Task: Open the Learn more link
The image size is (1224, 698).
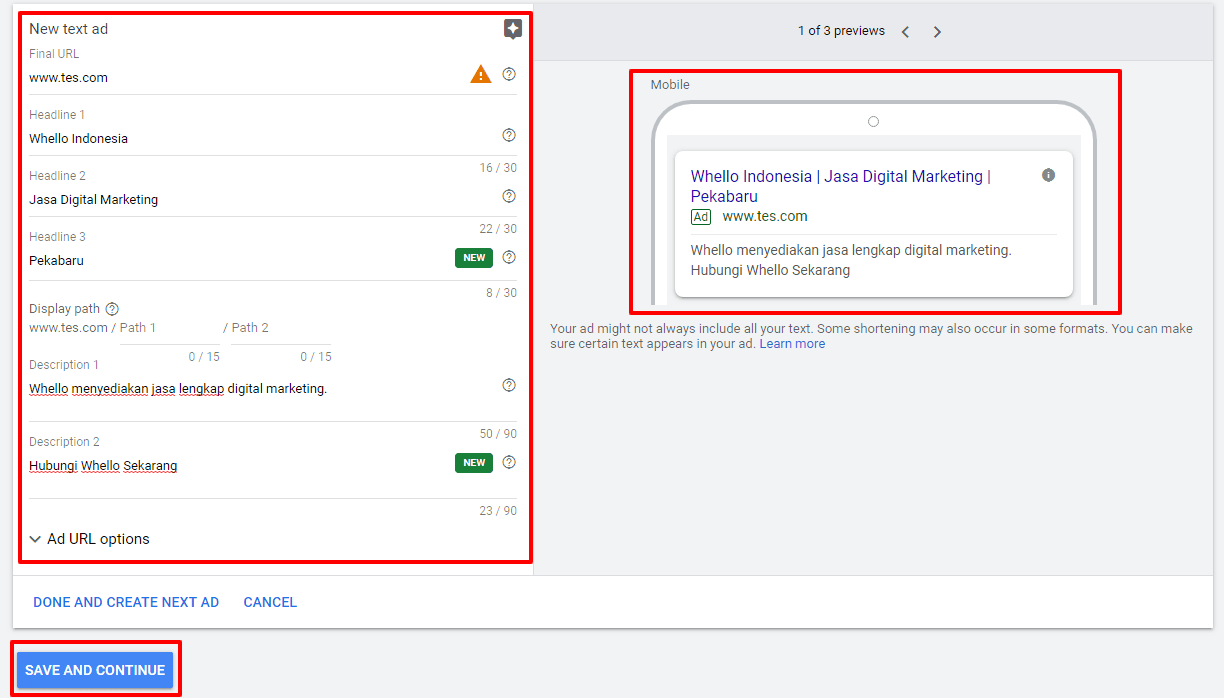Action: point(792,344)
